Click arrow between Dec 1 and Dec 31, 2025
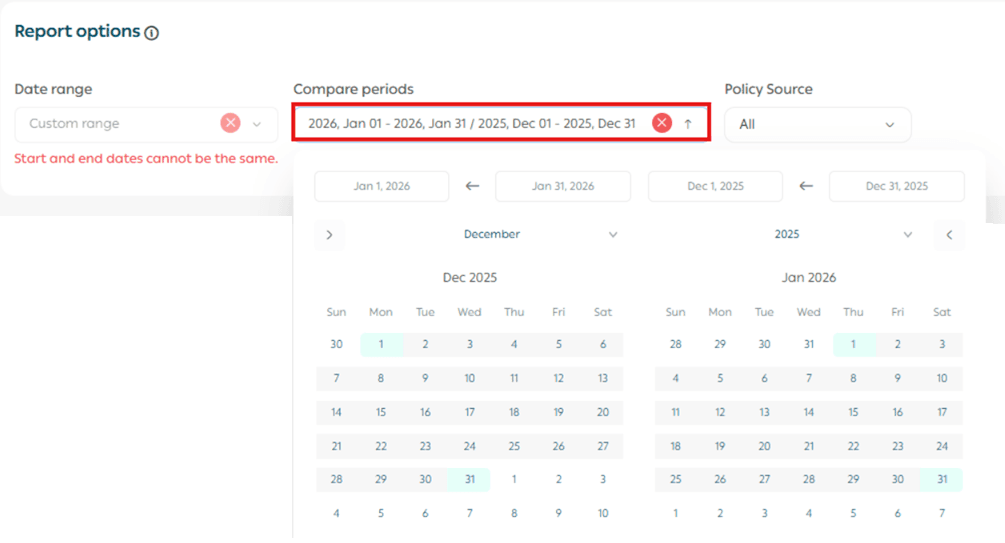 pos(806,186)
